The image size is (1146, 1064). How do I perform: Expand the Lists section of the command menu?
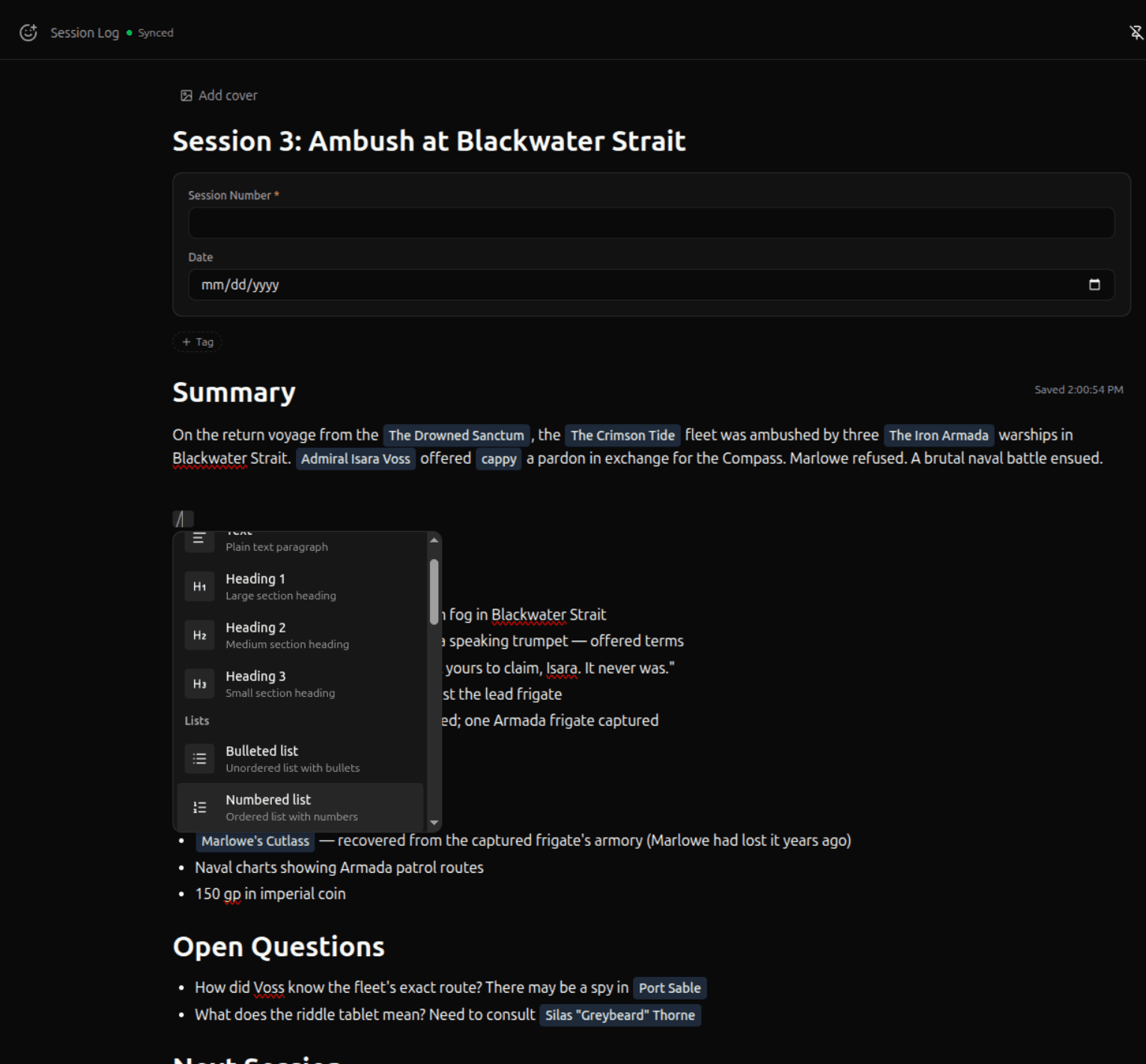point(197,720)
